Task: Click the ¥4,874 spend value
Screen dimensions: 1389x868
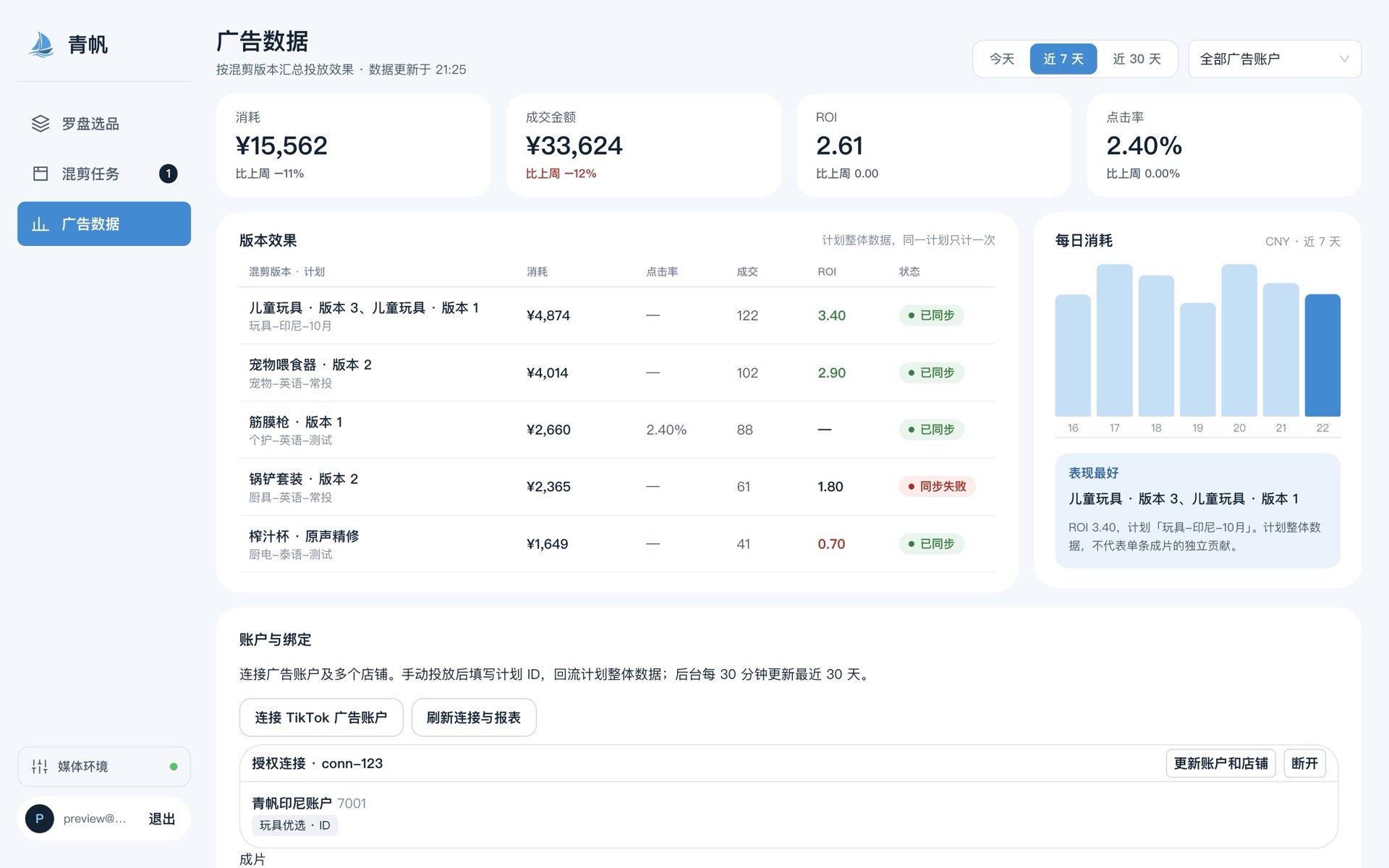Action: tap(548, 315)
